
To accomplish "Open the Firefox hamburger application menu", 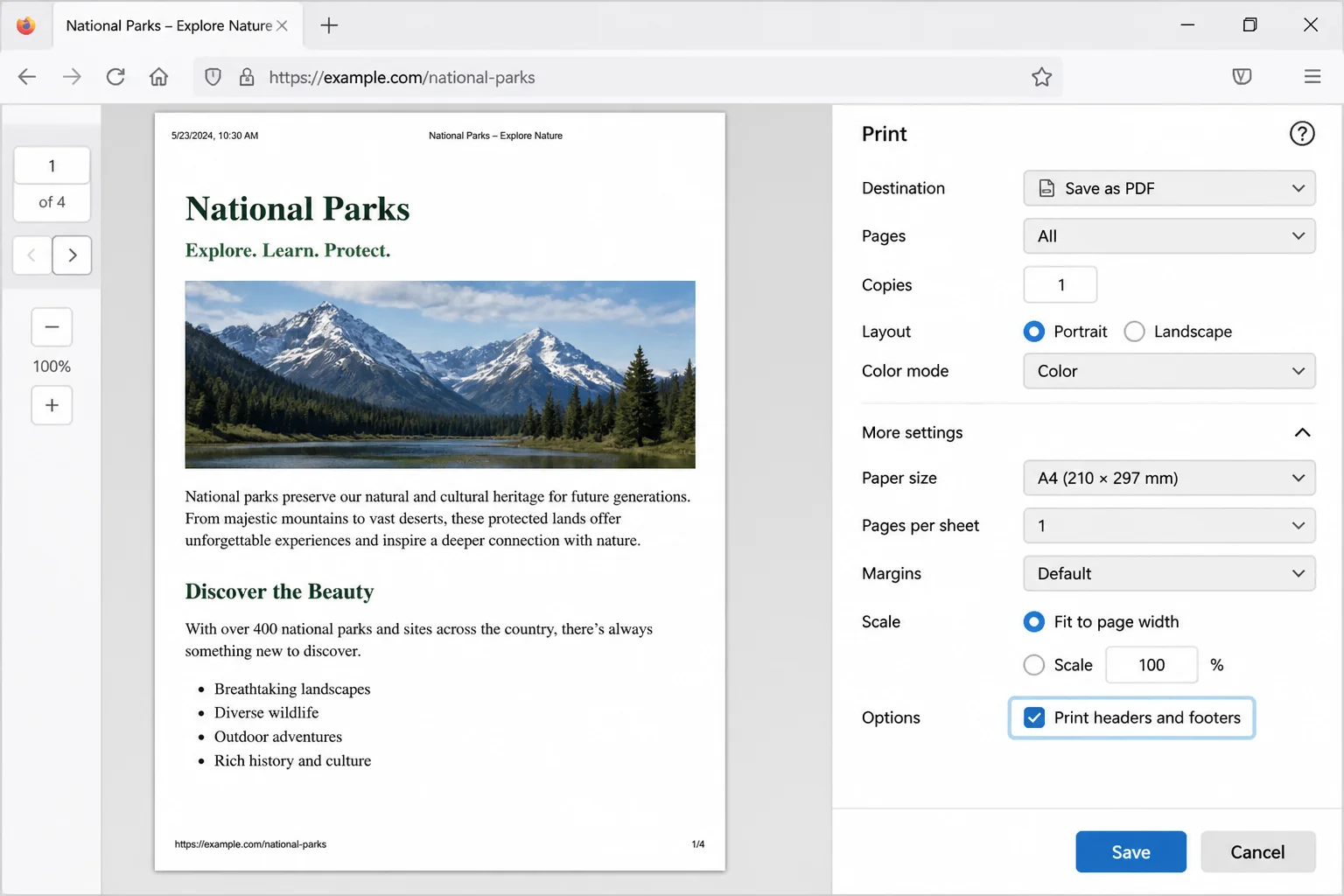I will pos(1312,77).
